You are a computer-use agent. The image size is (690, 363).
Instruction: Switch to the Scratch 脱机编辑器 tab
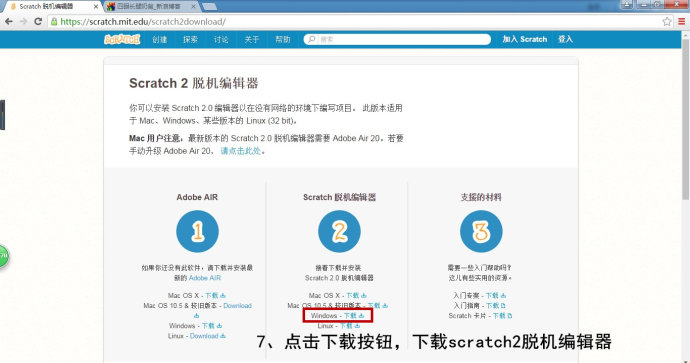tap(53, 7)
